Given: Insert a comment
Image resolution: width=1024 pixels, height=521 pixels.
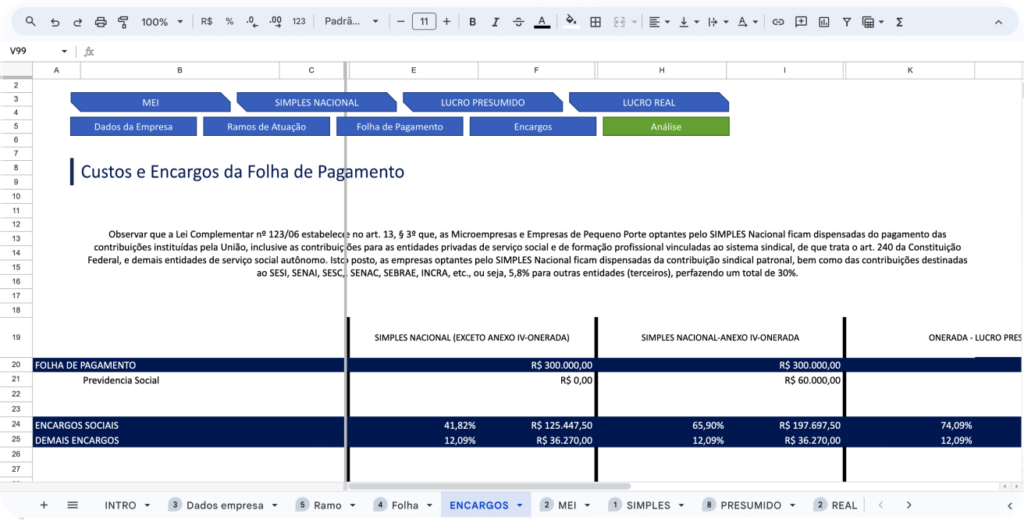Looking at the screenshot, I should (x=801, y=22).
